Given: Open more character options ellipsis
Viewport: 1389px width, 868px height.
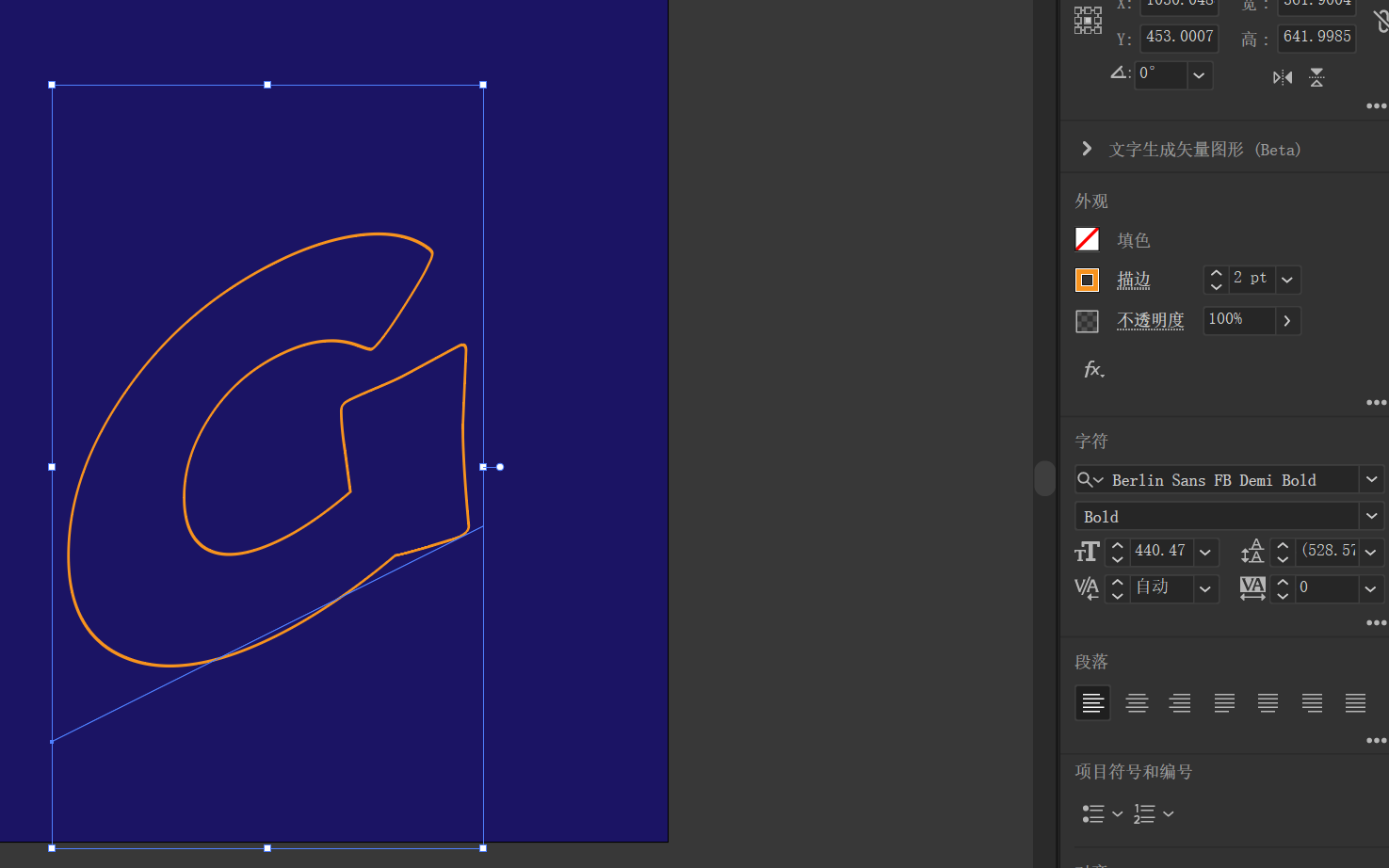Looking at the screenshot, I should [x=1377, y=623].
